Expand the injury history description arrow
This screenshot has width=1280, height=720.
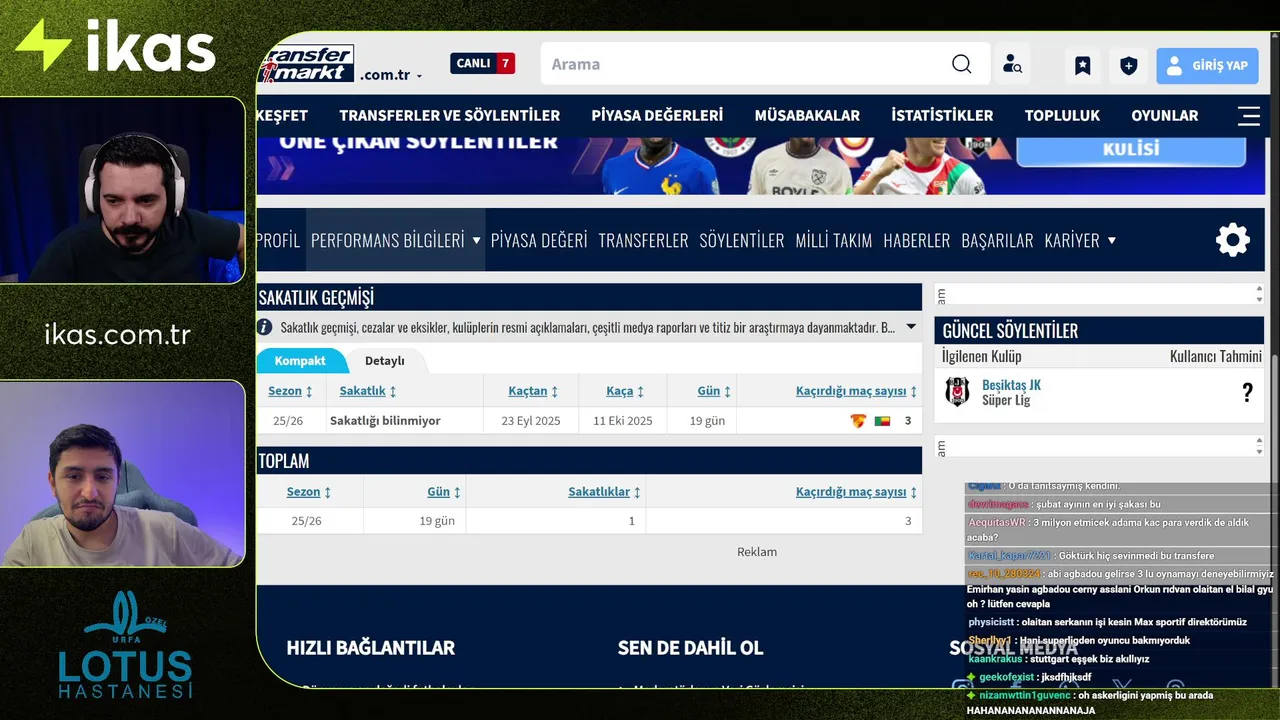(911, 327)
